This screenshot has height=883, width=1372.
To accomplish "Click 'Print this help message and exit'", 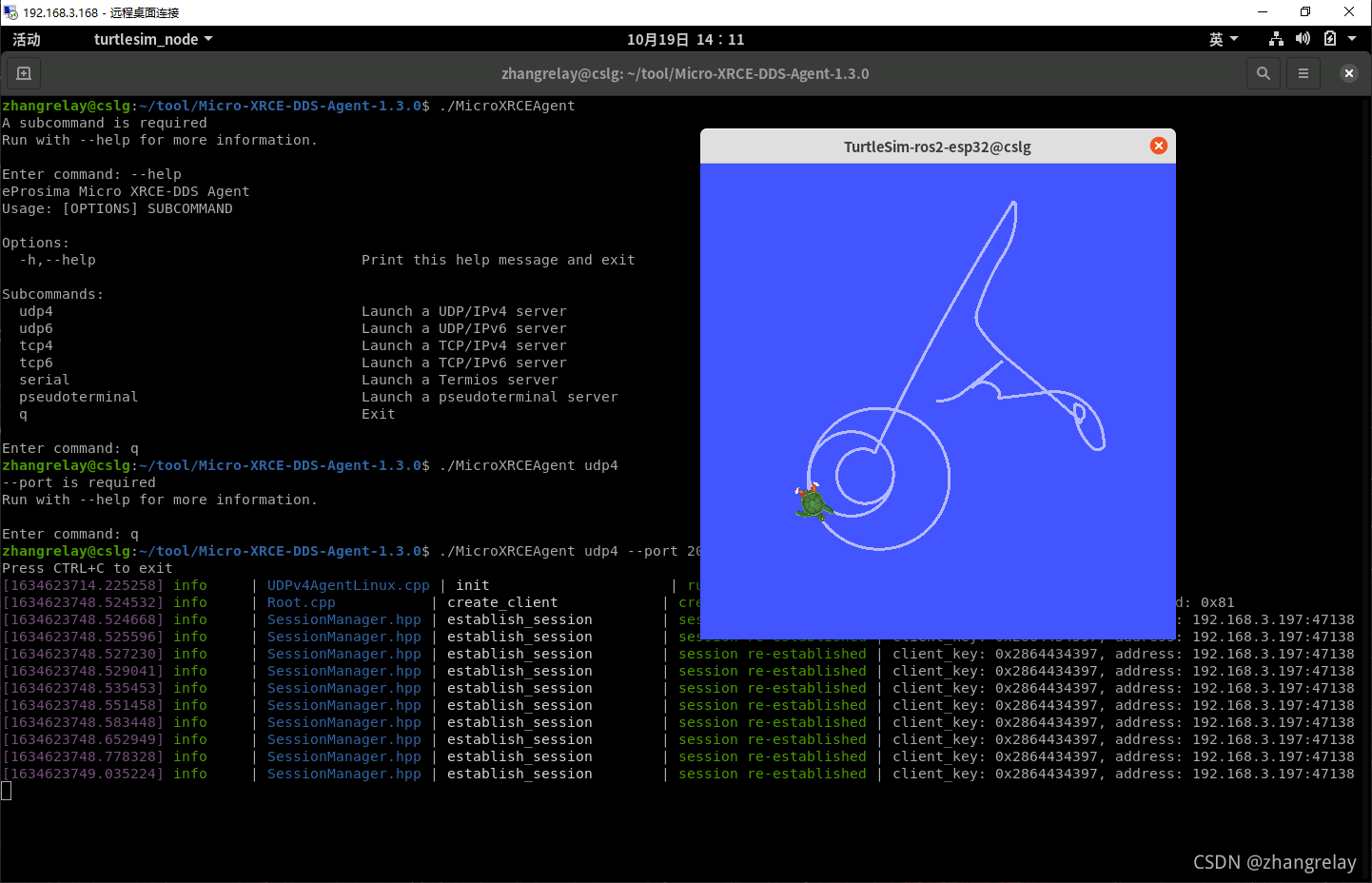I will (x=498, y=260).
